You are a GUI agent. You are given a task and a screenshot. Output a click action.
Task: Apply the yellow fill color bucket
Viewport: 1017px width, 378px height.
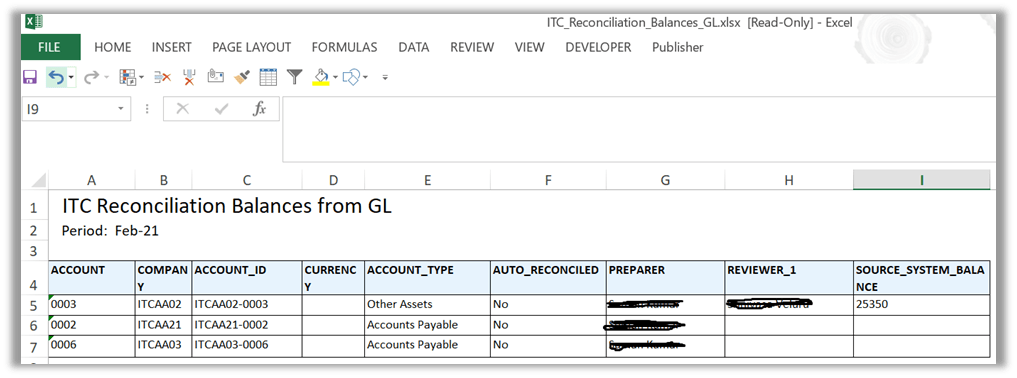tap(320, 78)
